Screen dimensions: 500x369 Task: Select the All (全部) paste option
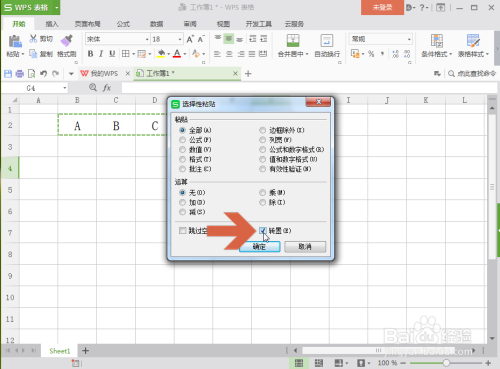tap(182, 130)
